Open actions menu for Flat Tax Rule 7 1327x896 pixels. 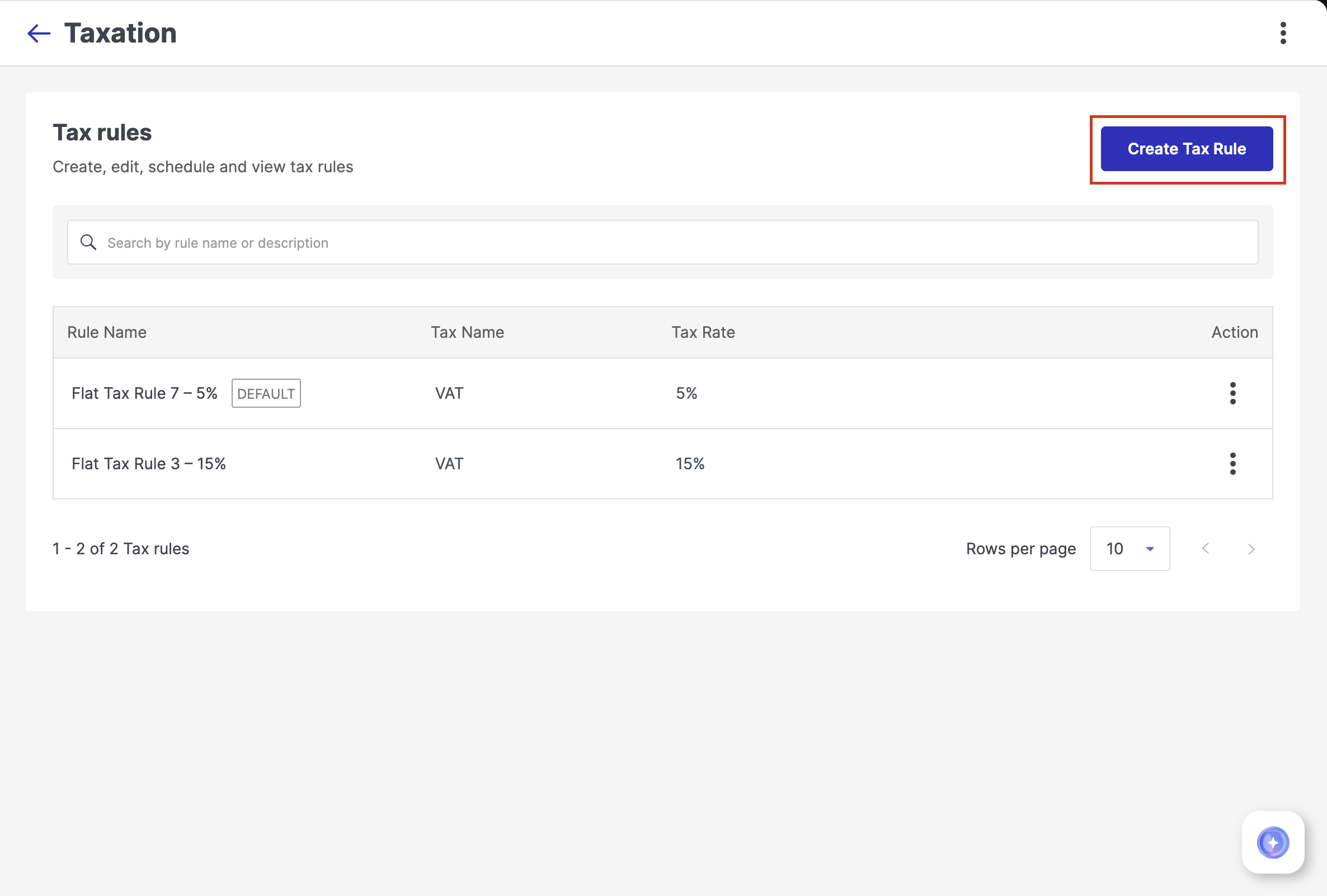[1233, 393]
